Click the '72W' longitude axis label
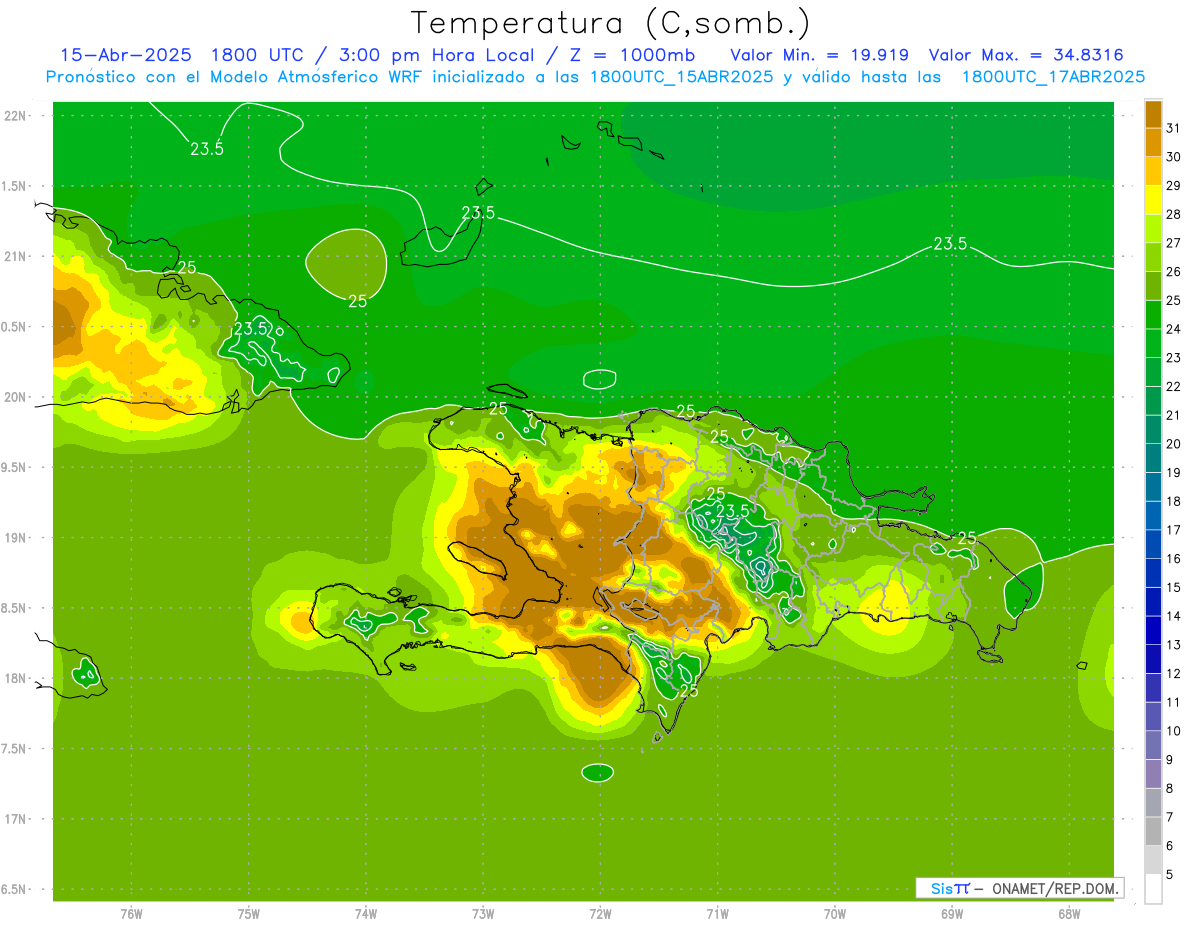Screen dimensions: 1200x927 (x=600, y=914)
